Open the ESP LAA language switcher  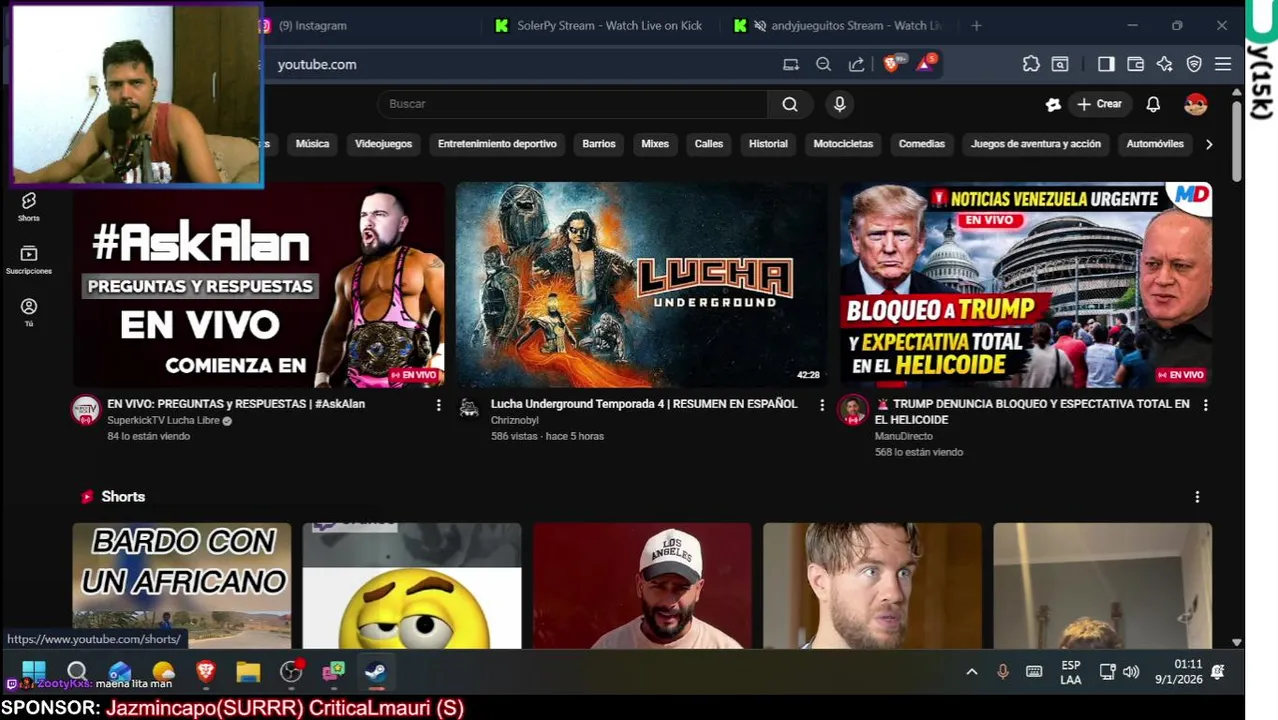pyautogui.click(x=1071, y=672)
